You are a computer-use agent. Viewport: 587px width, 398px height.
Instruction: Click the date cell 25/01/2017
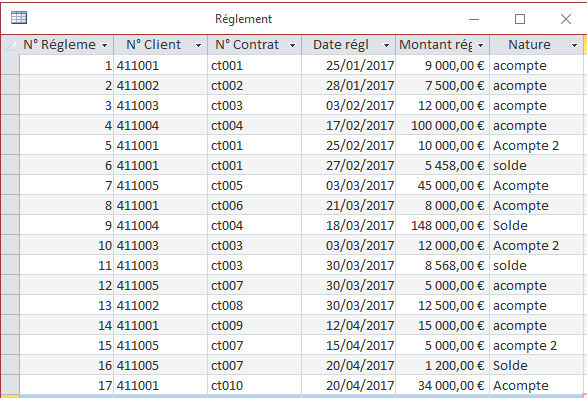tap(349, 65)
